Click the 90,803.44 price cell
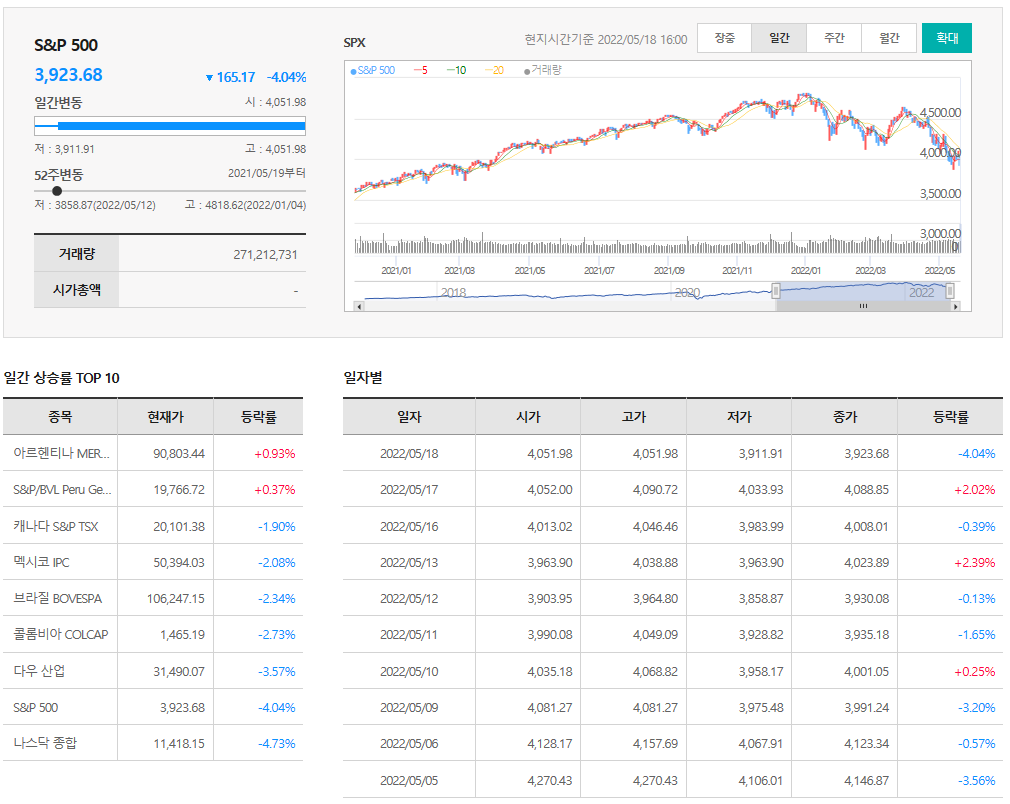Viewport: 1010px width, 804px height. click(x=179, y=454)
